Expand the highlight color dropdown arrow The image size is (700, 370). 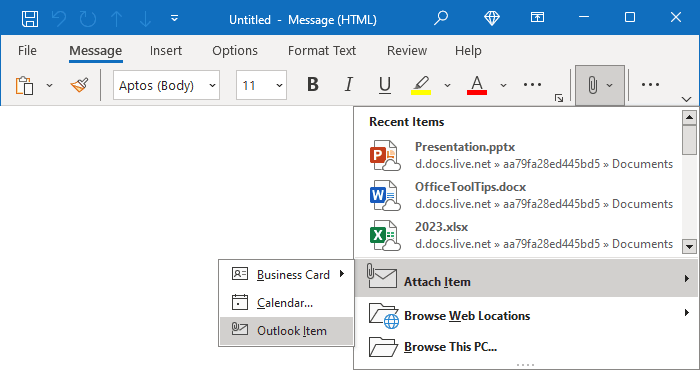[x=447, y=85]
